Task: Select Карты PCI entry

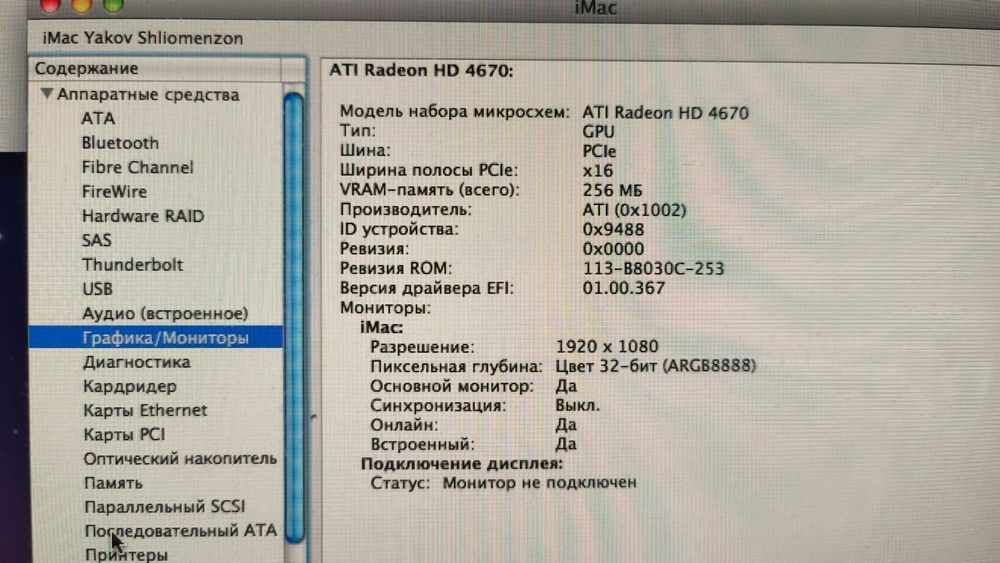Action: [x=124, y=434]
